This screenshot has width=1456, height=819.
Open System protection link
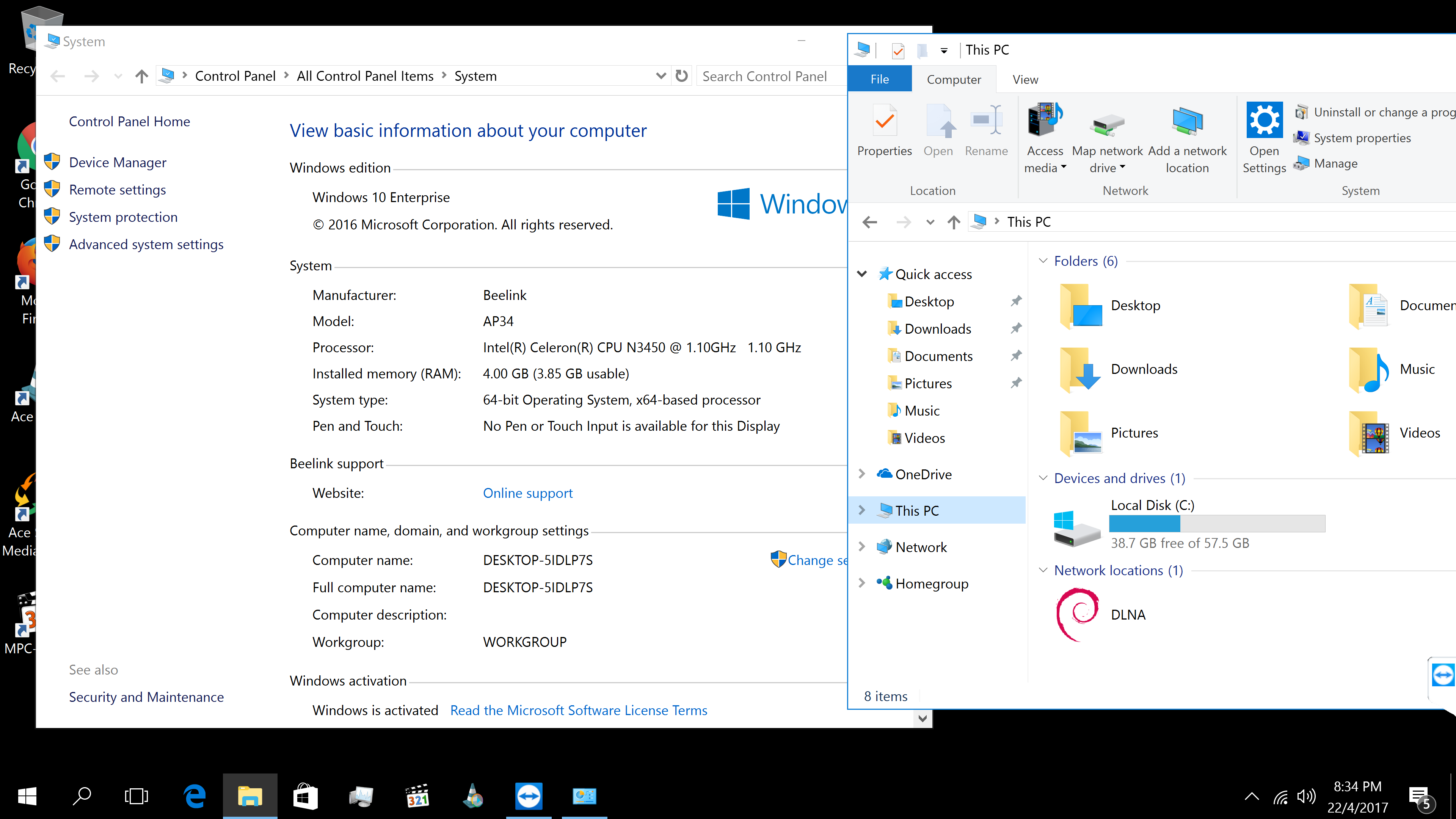click(123, 217)
